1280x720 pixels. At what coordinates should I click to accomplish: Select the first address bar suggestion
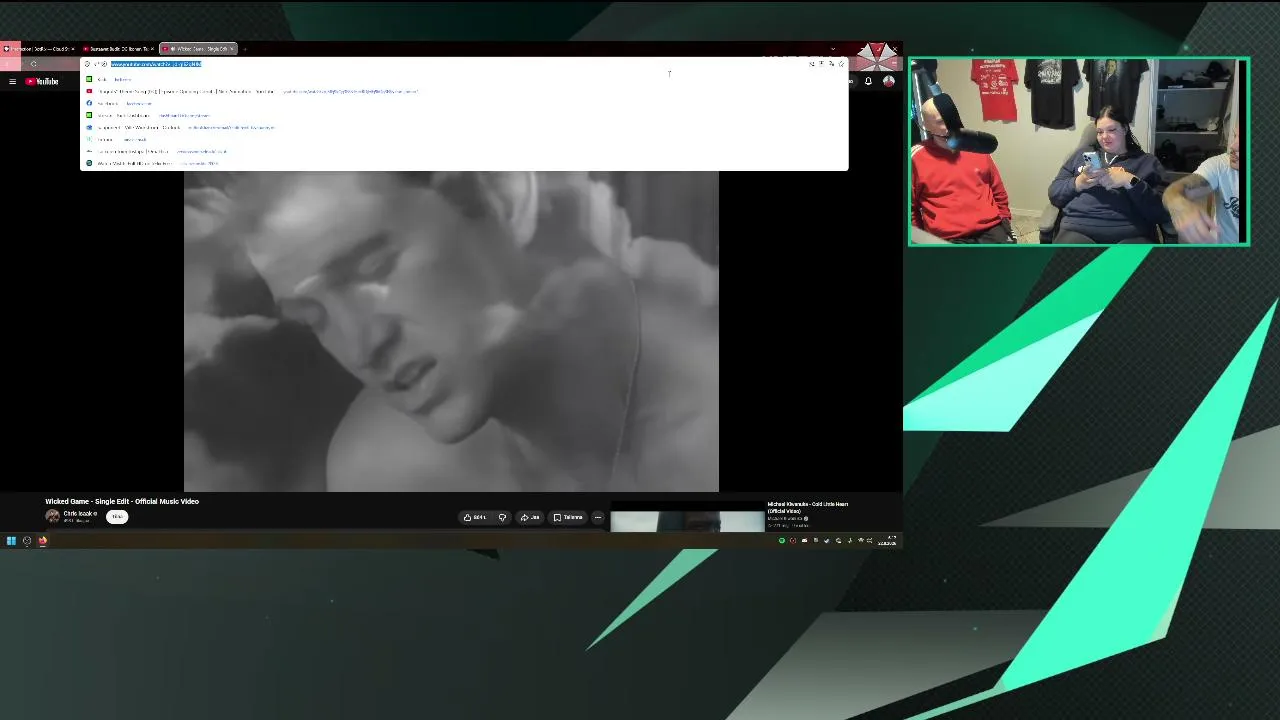[464, 79]
